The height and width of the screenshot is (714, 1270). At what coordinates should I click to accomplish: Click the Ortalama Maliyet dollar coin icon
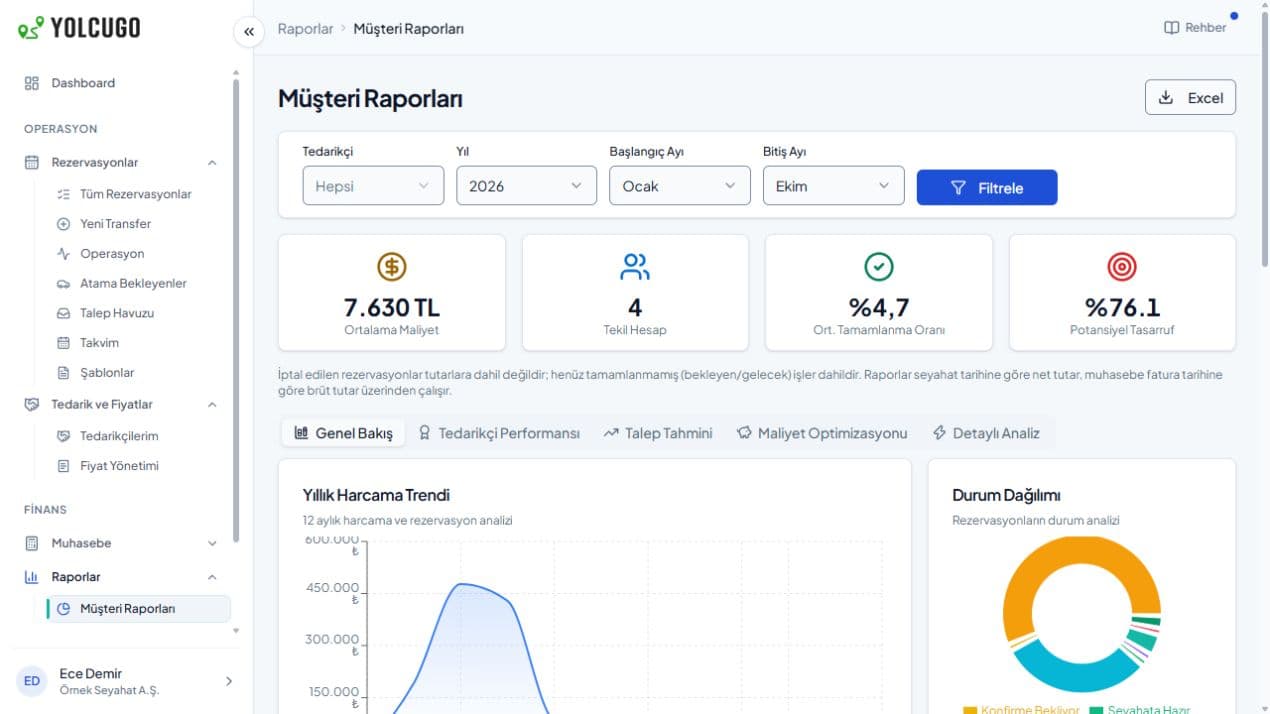(392, 266)
